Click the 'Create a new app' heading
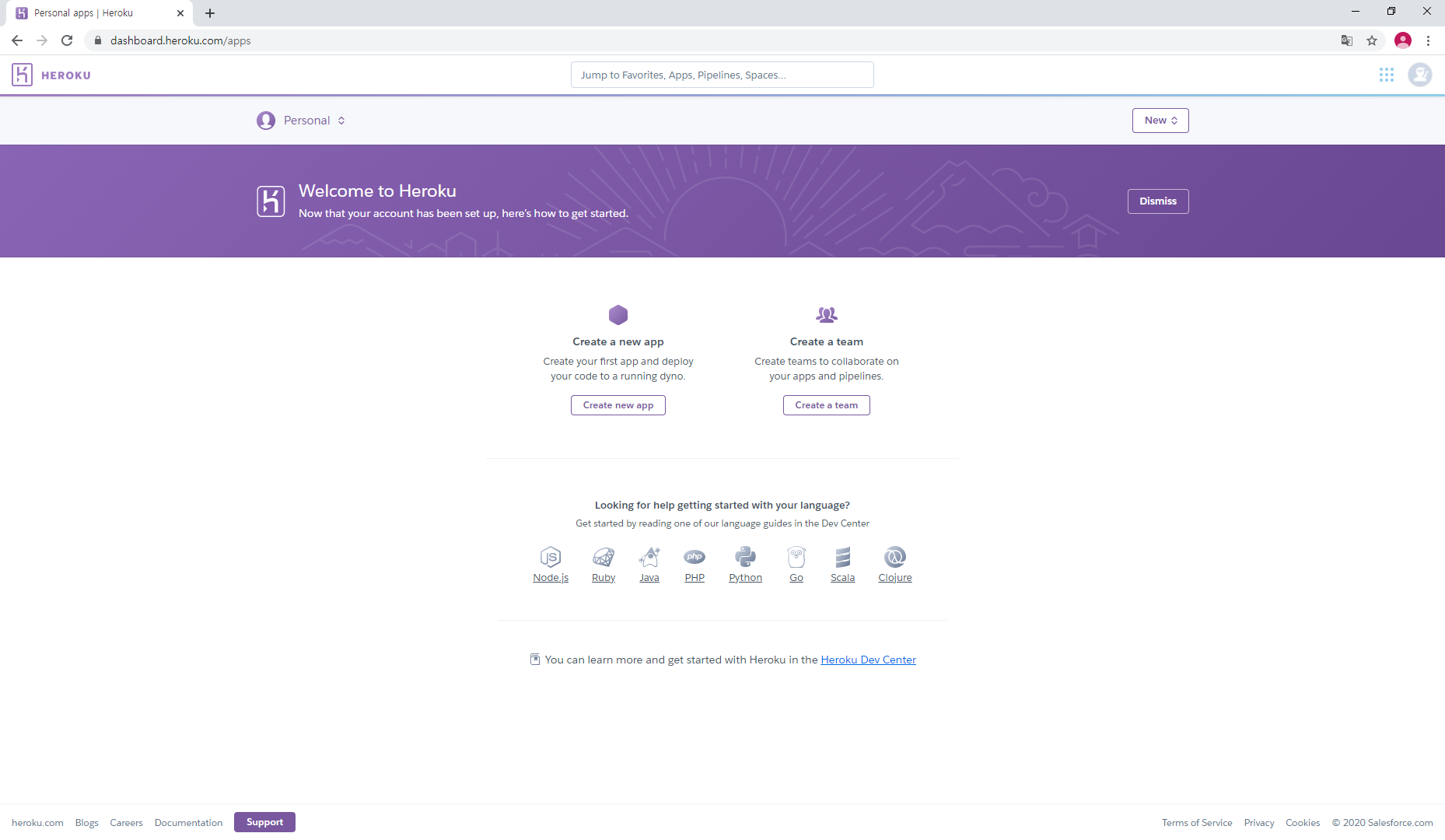 pyautogui.click(x=618, y=341)
